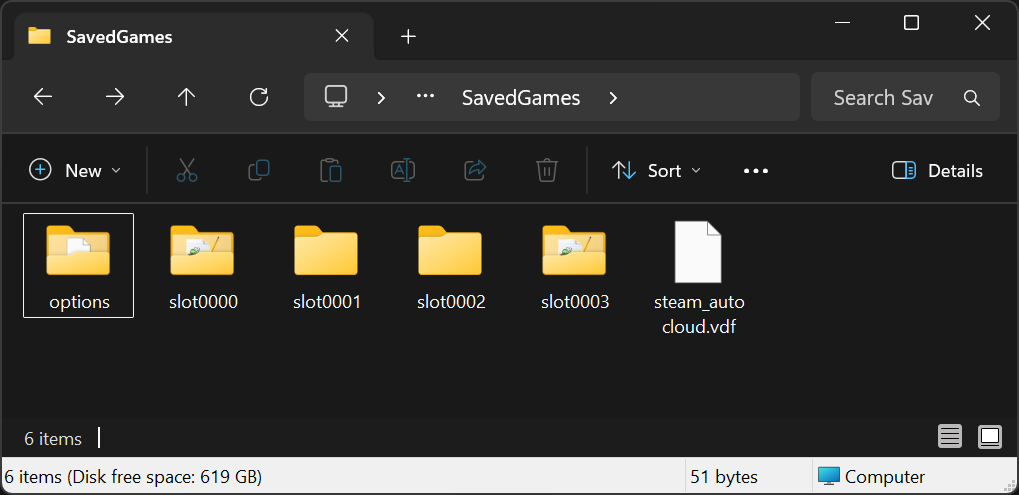This screenshot has width=1019, height=495.
Task: Select the slot0001 folder
Action: pos(327,266)
